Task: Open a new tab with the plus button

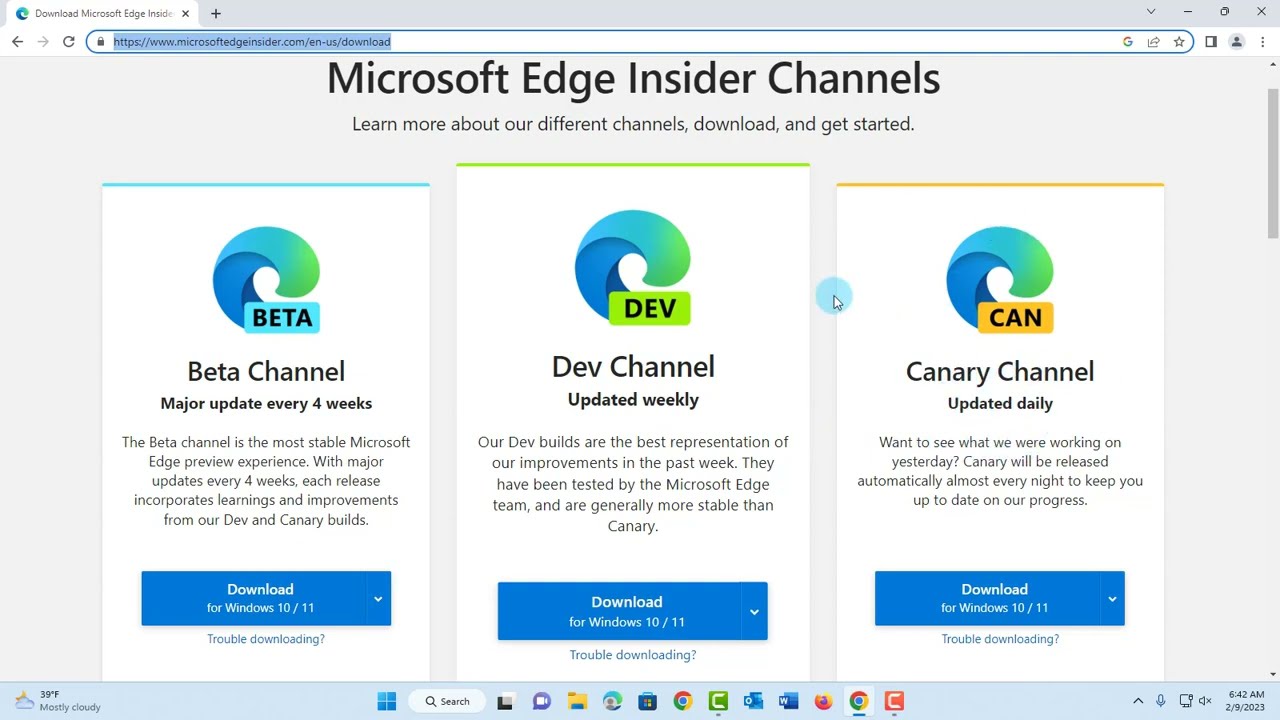Action: tap(216, 14)
